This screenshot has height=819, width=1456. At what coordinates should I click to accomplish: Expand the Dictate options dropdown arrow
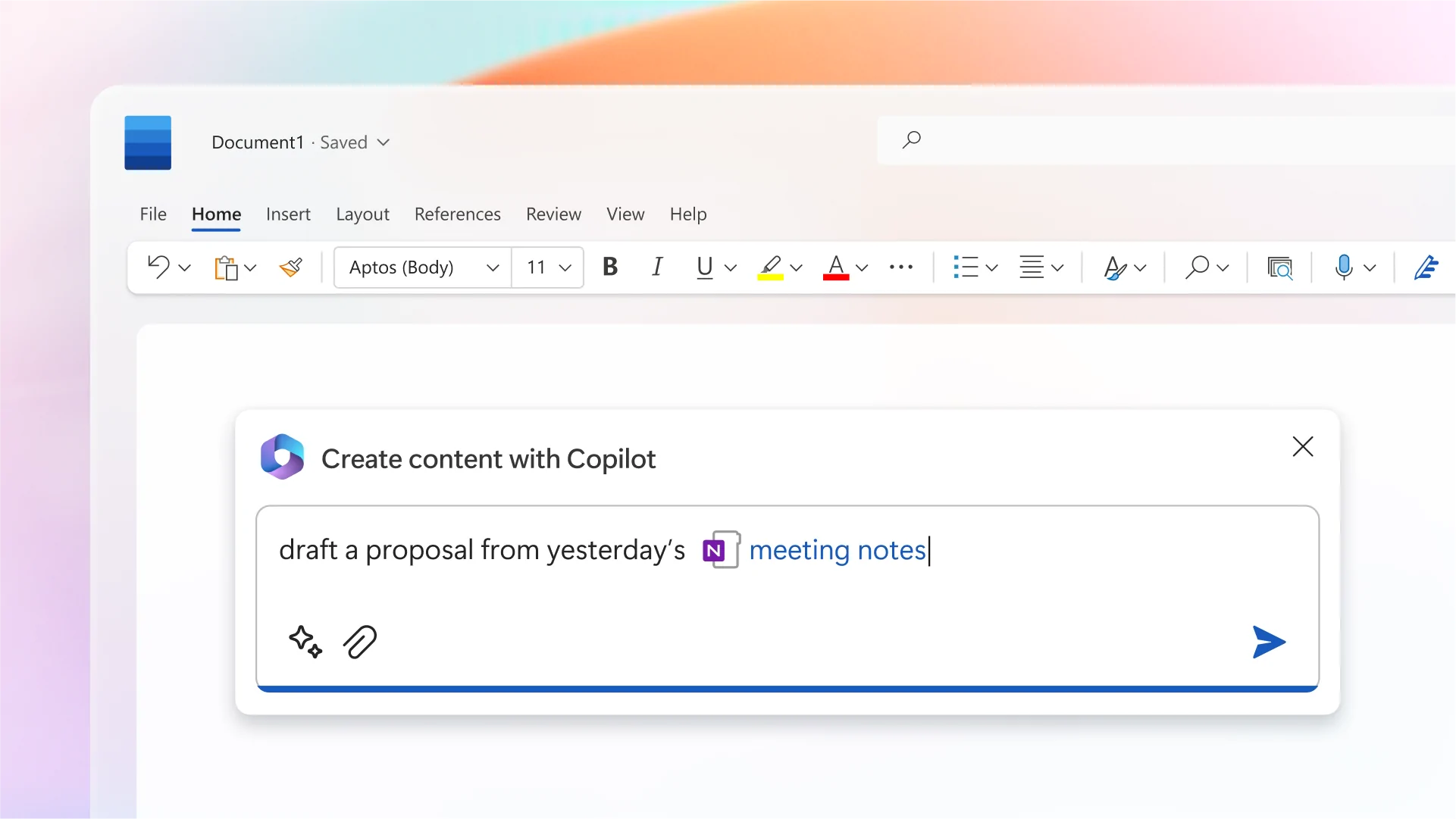1370,267
